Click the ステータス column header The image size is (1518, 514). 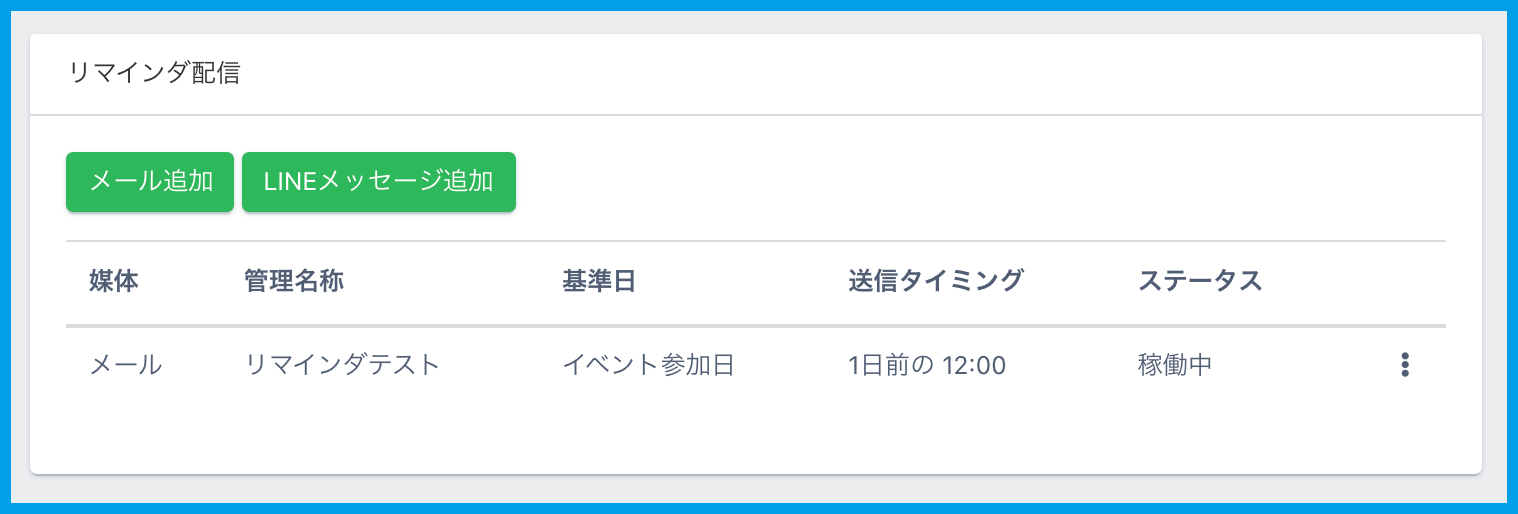[x=1200, y=282]
